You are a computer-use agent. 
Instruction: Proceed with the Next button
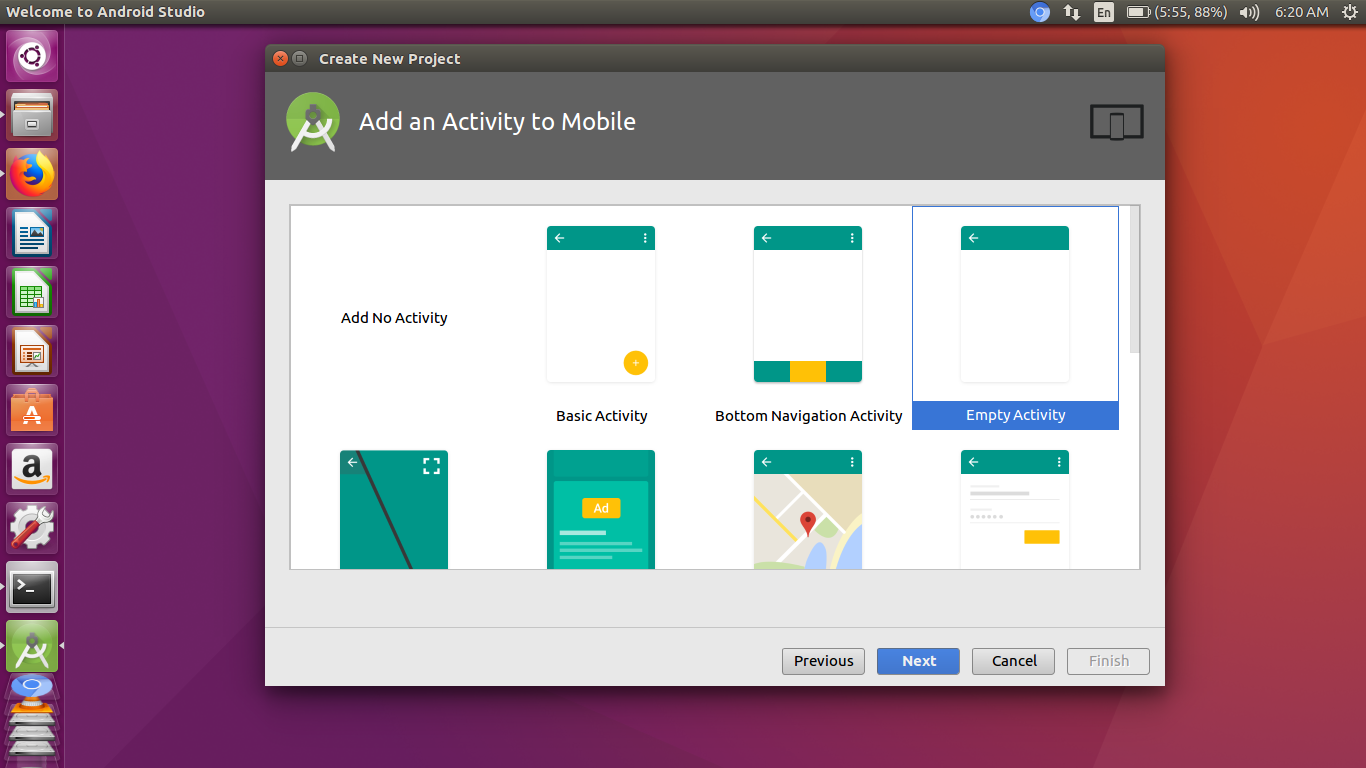click(918, 661)
